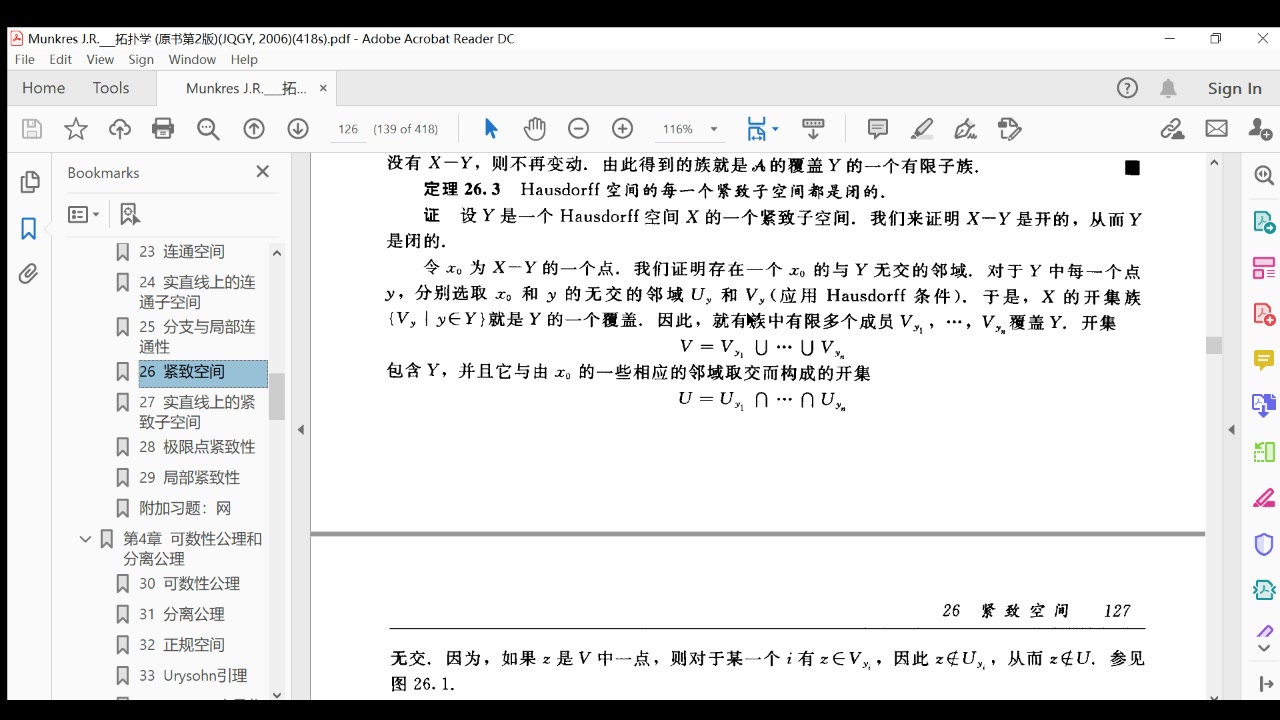1280x720 pixels.
Task: Open right-pane search tool
Action: click(1263, 175)
